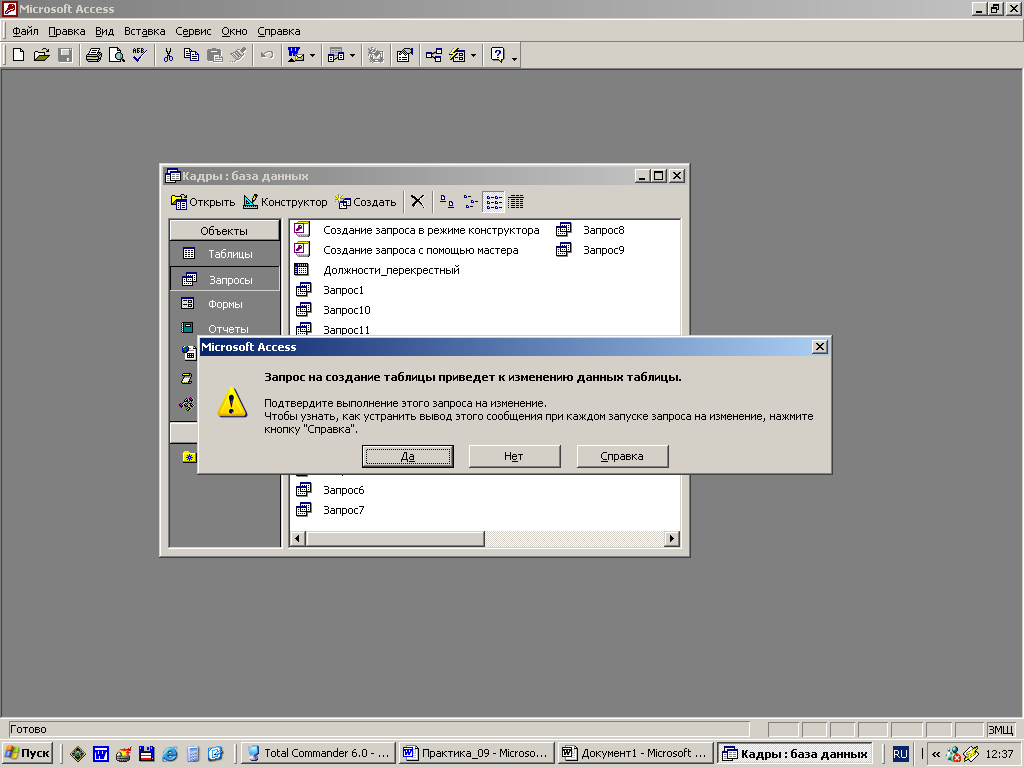The height and width of the screenshot is (768, 1024).
Task: Click Открыть in the database window
Action: coord(203,202)
